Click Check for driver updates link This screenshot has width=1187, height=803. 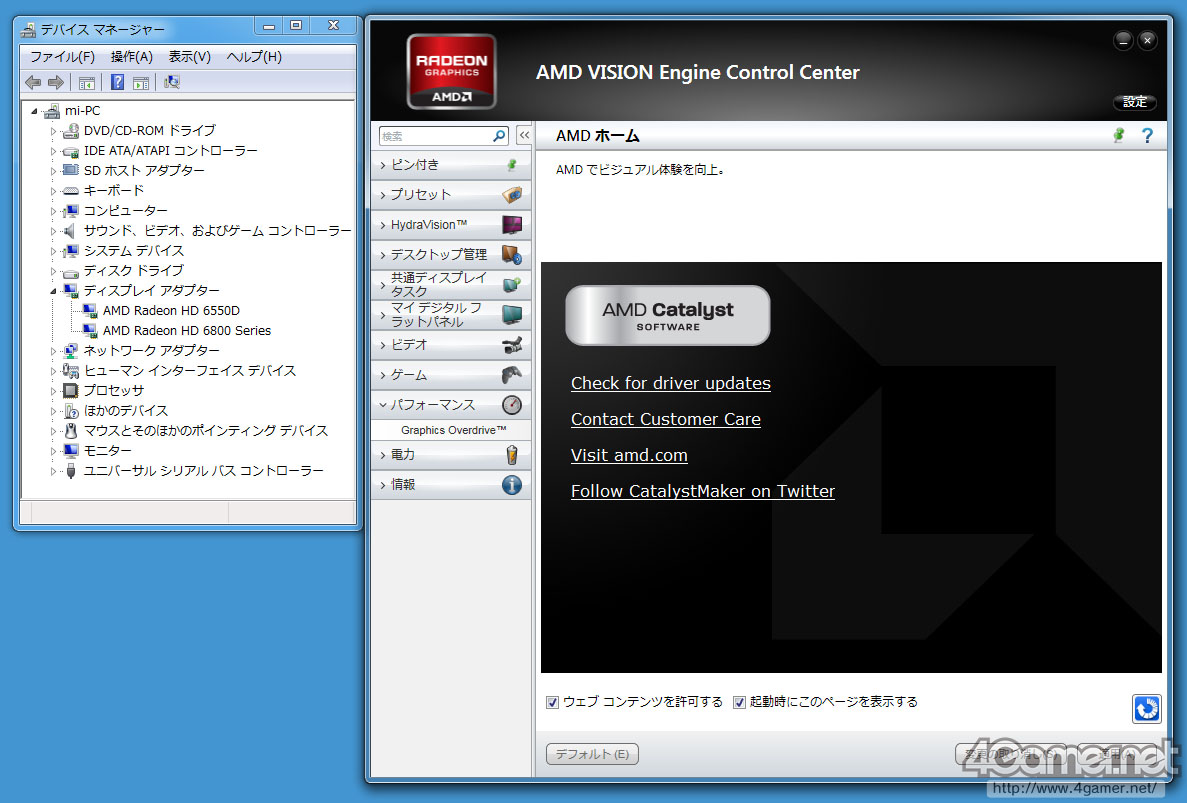tap(671, 383)
